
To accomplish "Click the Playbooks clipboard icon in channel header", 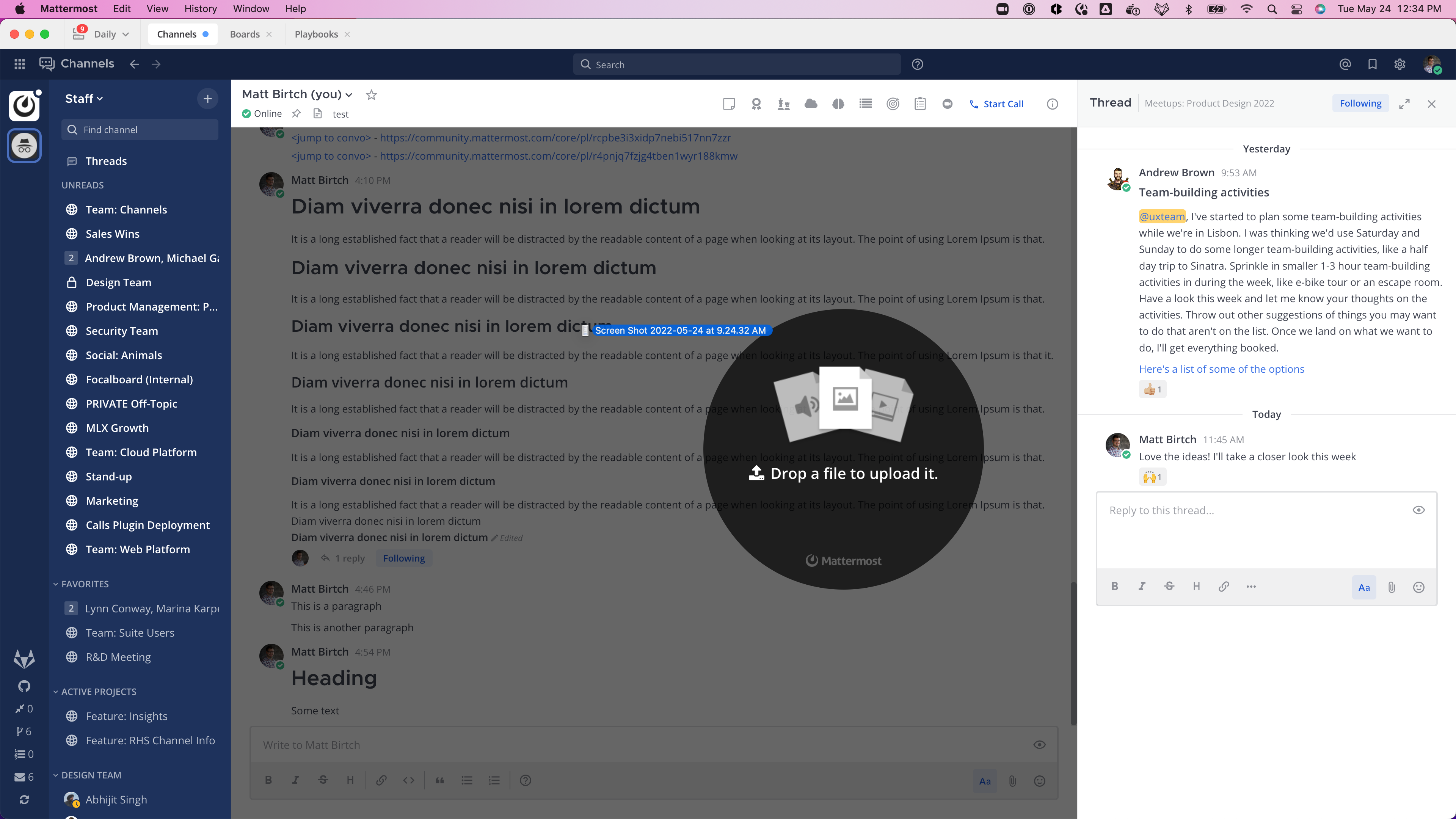I will pos(920,104).
